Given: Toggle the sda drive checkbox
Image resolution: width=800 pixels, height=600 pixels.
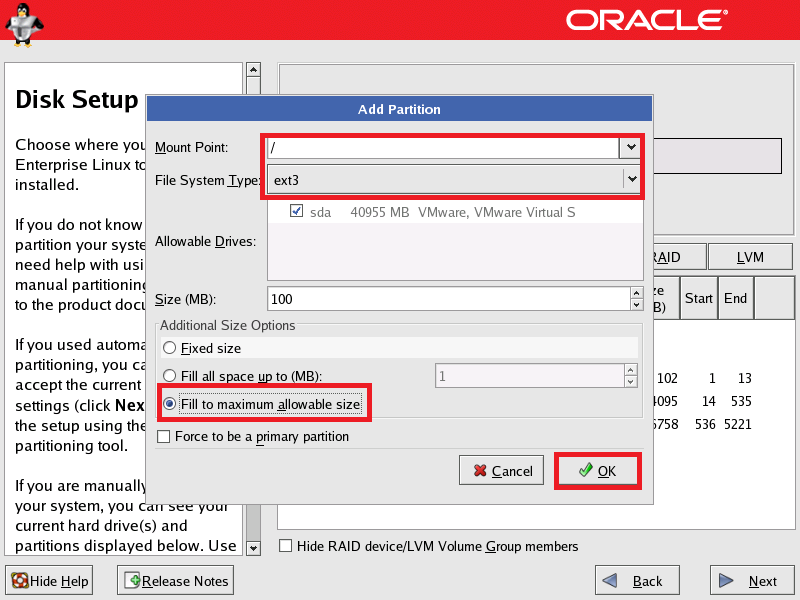Looking at the screenshot, I should click(x=296, y=211).
